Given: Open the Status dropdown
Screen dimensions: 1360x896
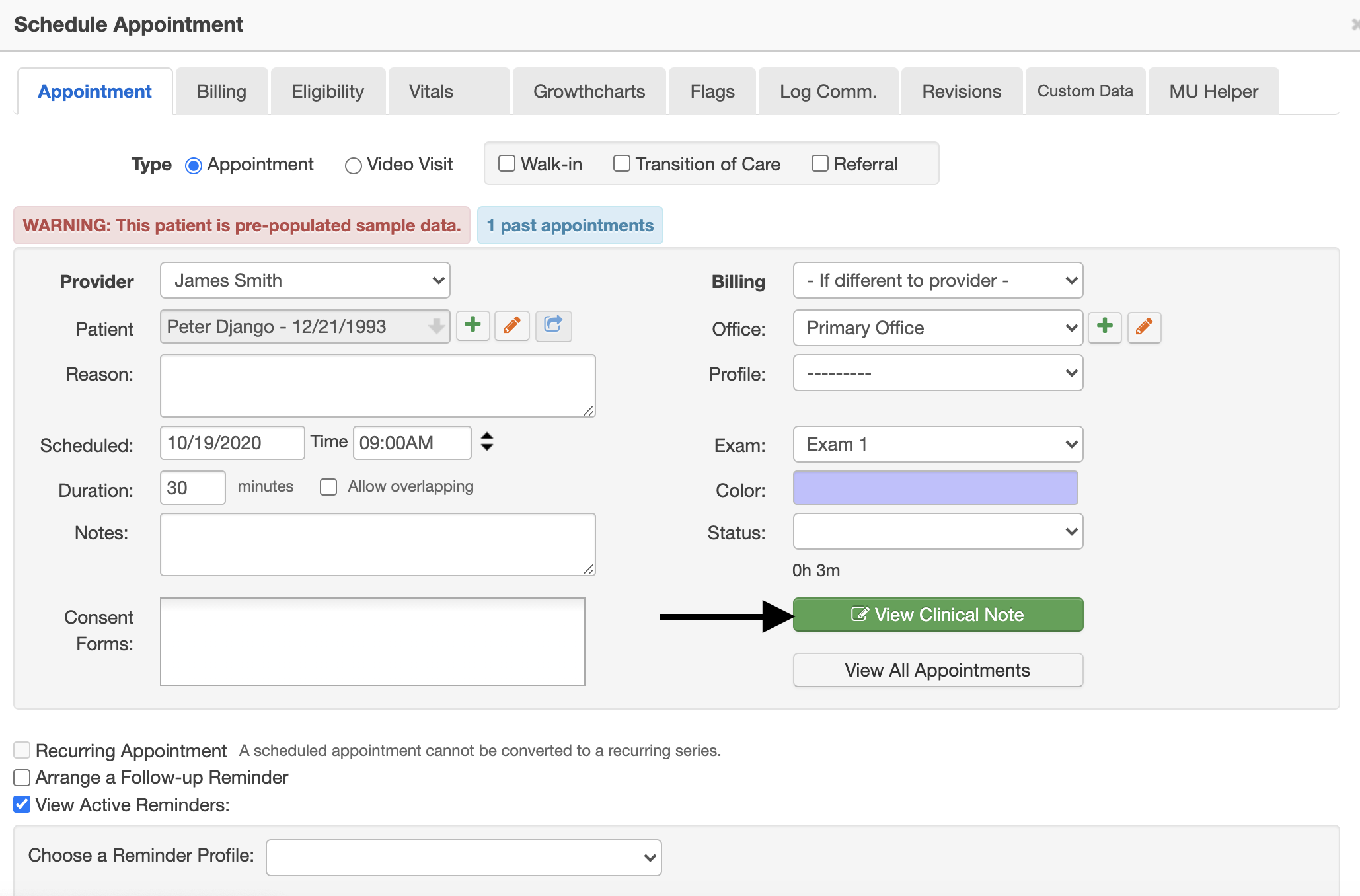Looking at the screenshot, I should click(x=938, y=531).
